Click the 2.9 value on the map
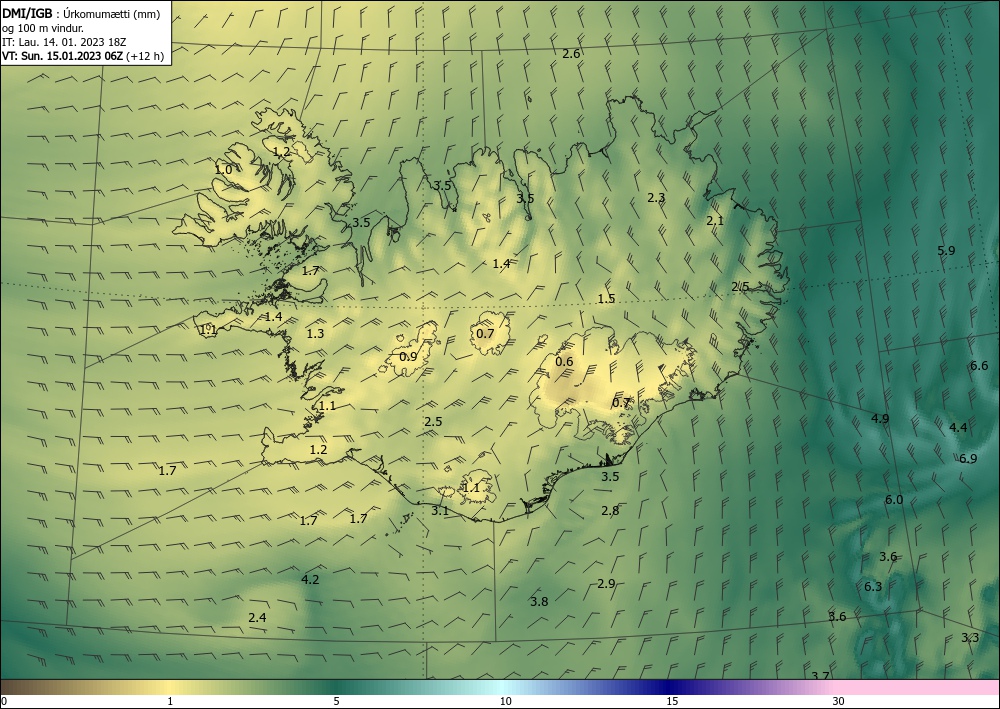1000x709 pixels. point(607,583)
